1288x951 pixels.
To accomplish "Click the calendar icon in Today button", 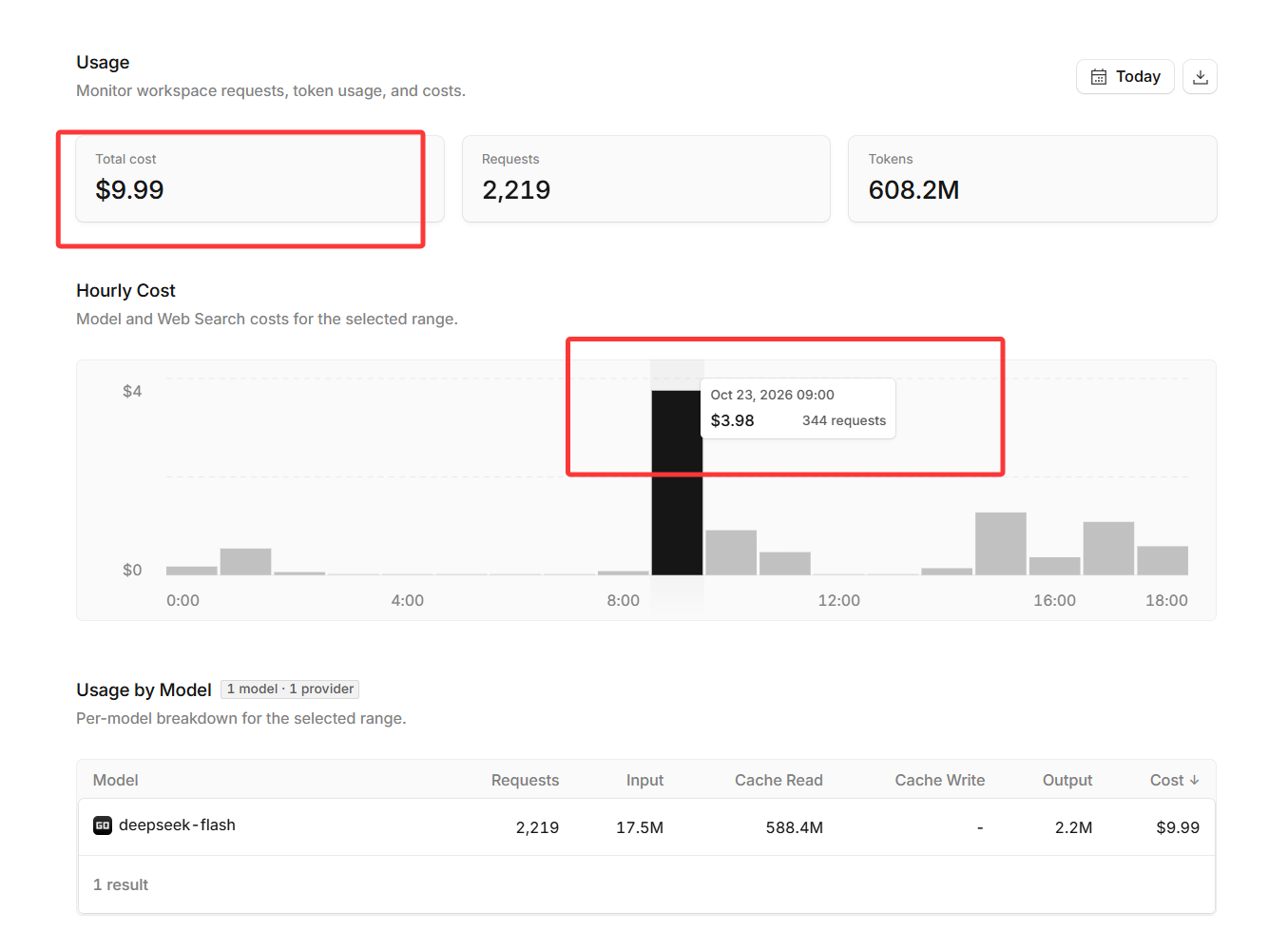I will [x=1098, y=77].
